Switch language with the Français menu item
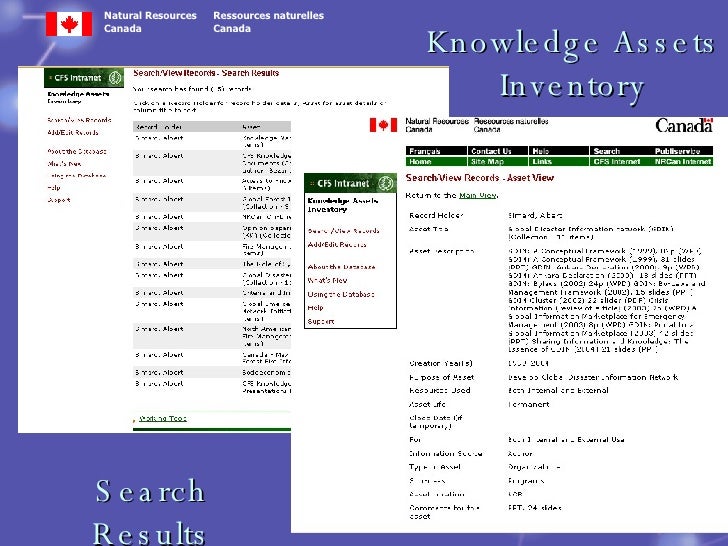 coord(436,151)
